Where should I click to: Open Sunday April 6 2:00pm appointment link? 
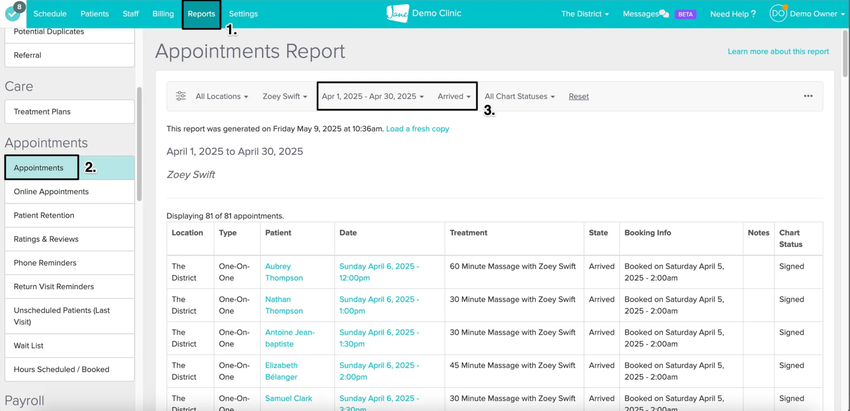379,371
